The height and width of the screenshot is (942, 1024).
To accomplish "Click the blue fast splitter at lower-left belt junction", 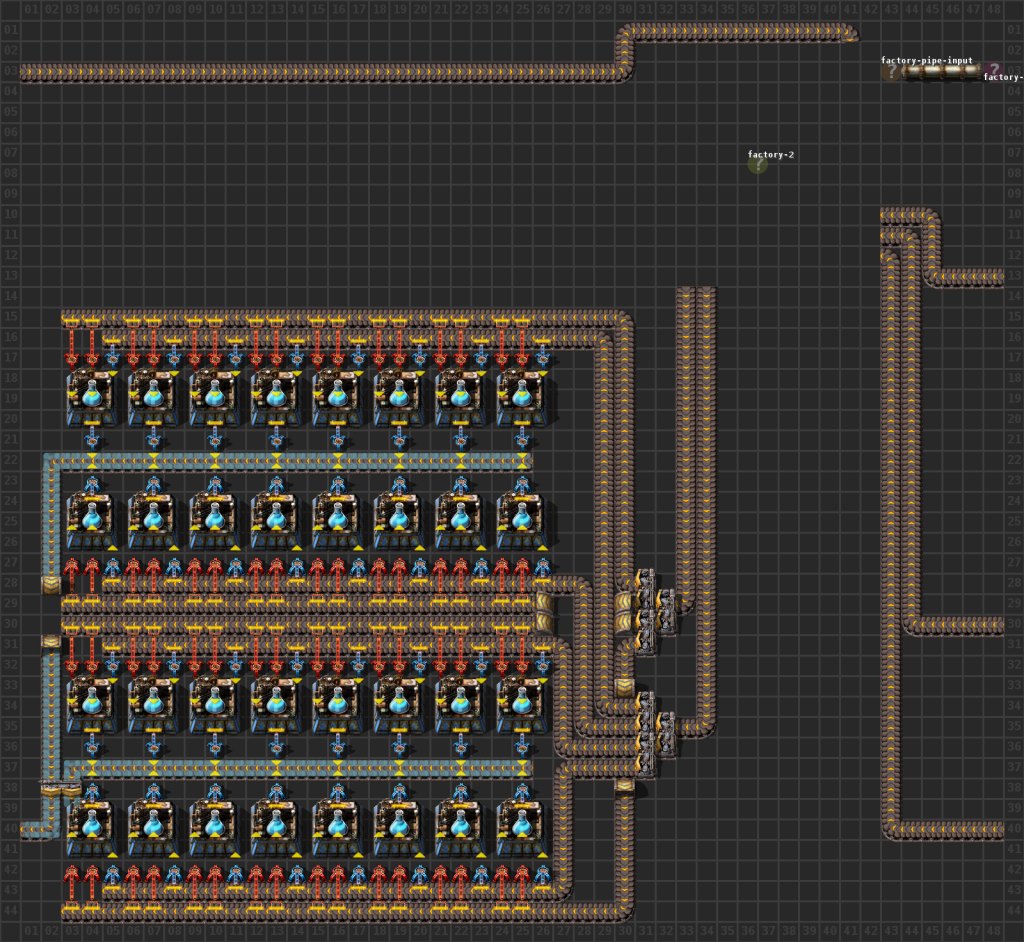I will [61, 788].
